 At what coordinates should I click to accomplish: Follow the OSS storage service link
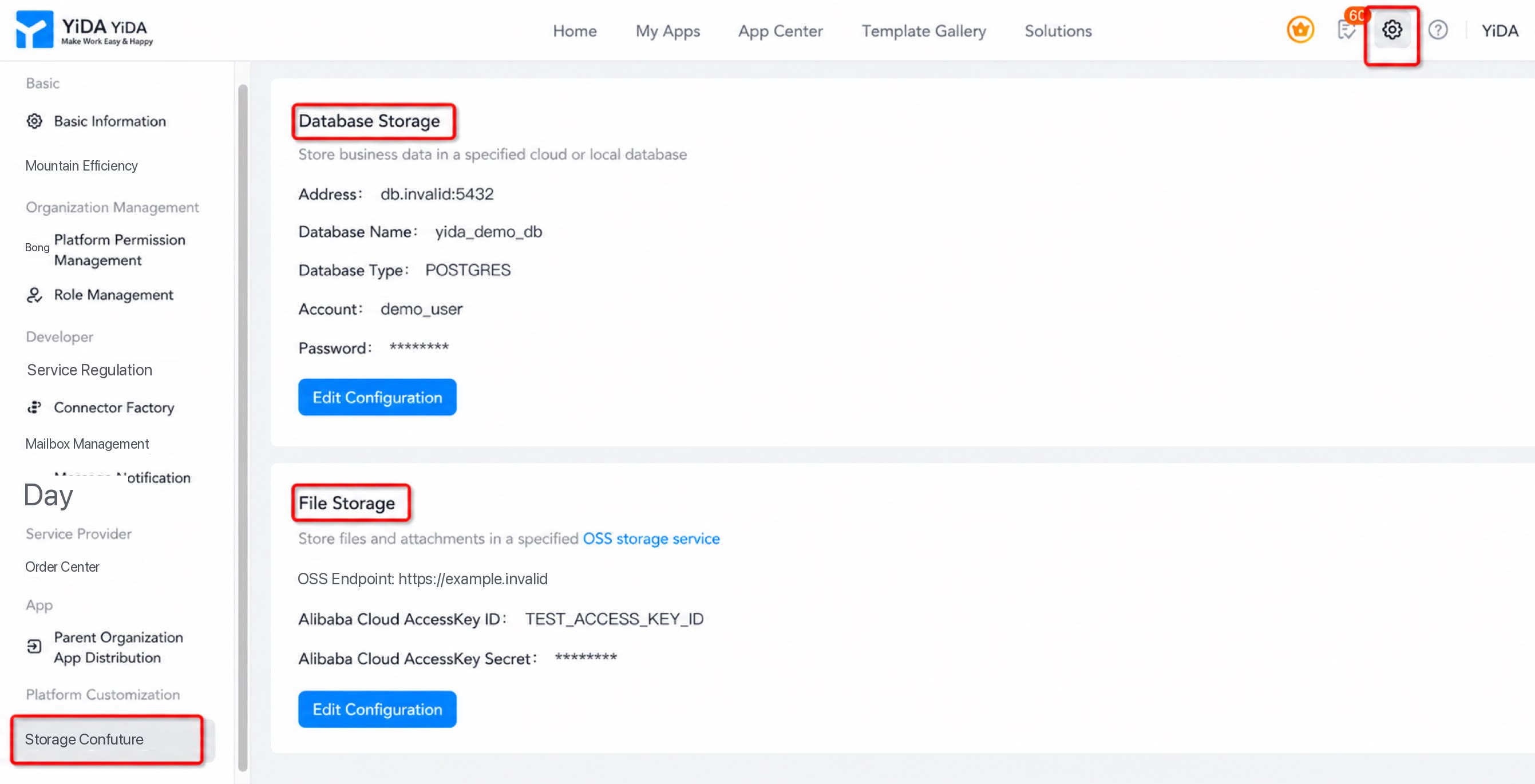tap(651, 538)
